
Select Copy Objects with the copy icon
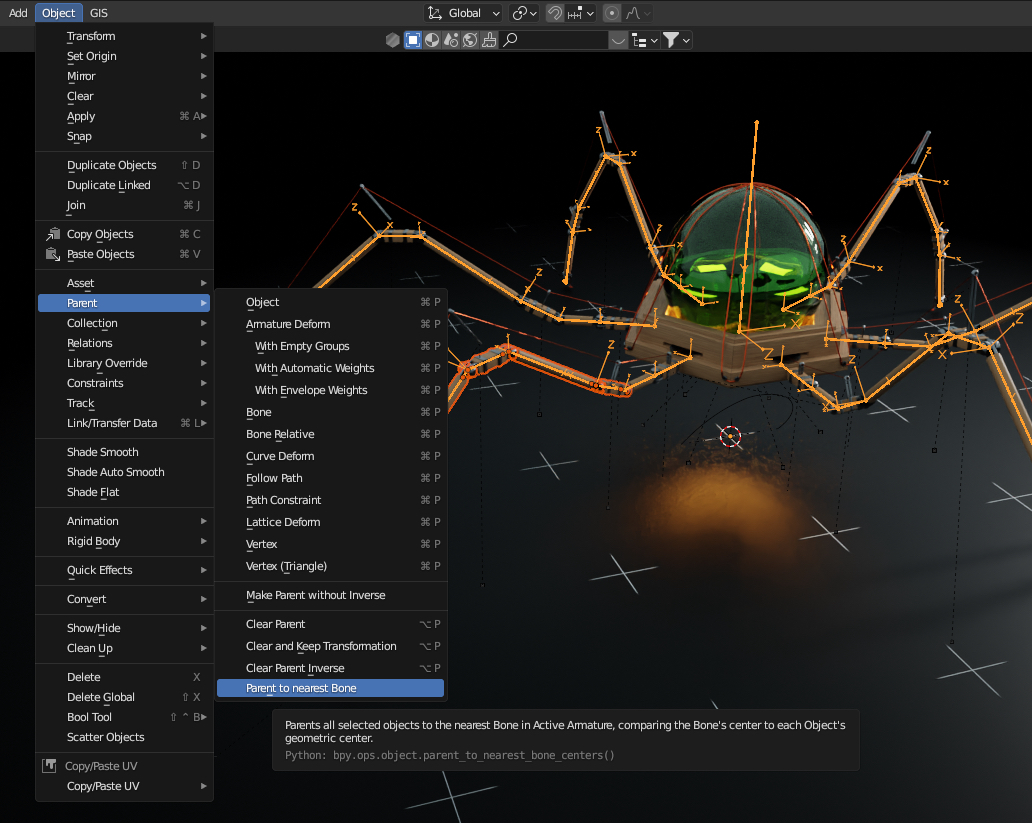tap(125, 234)
